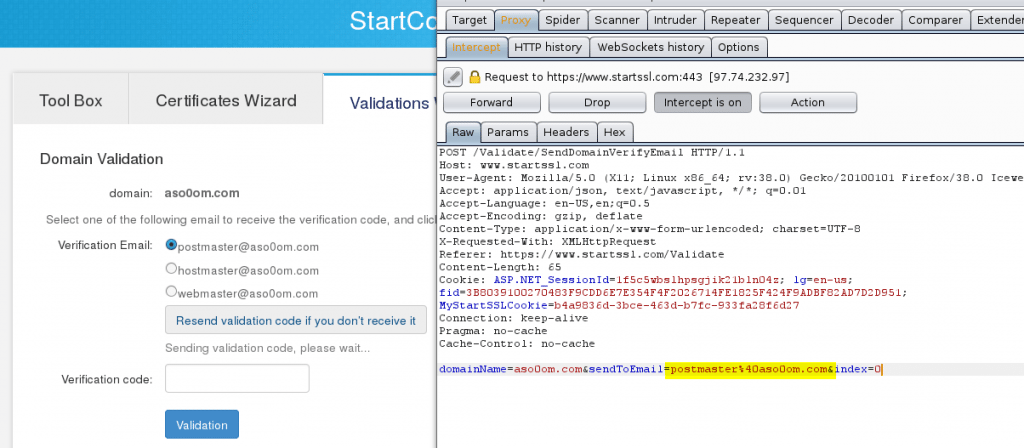The image size is (1024, 448).
Task: Select the webmaster@aso0om.com radio button
Action: pyautogui.click(x=171, y=291)
